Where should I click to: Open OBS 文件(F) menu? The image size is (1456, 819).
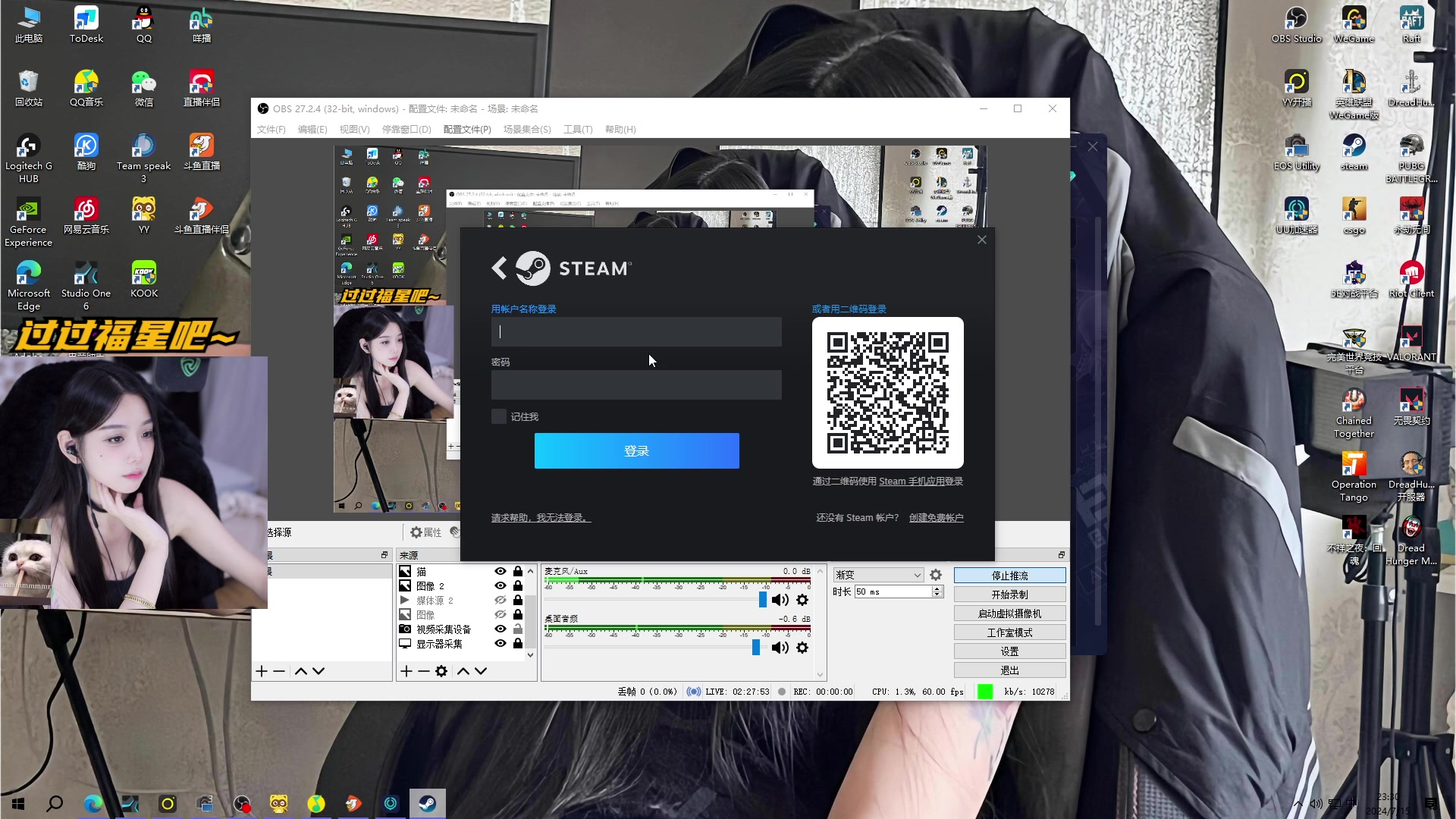(x=271, y=130)
